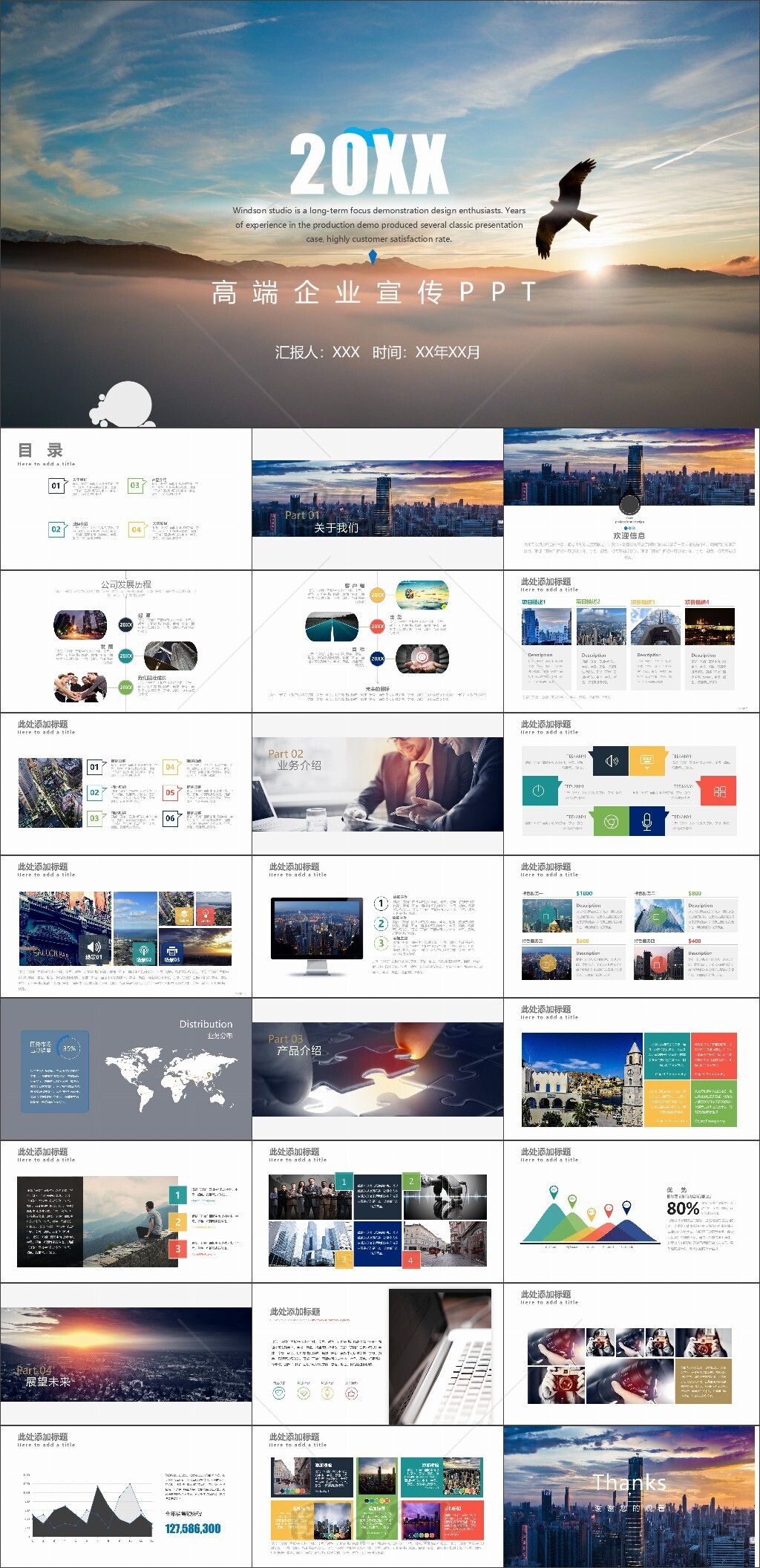This screenshot has height=1568, width=760.
Task: Select the yellow 04 box in contents slide
Action: pos(137,529)
